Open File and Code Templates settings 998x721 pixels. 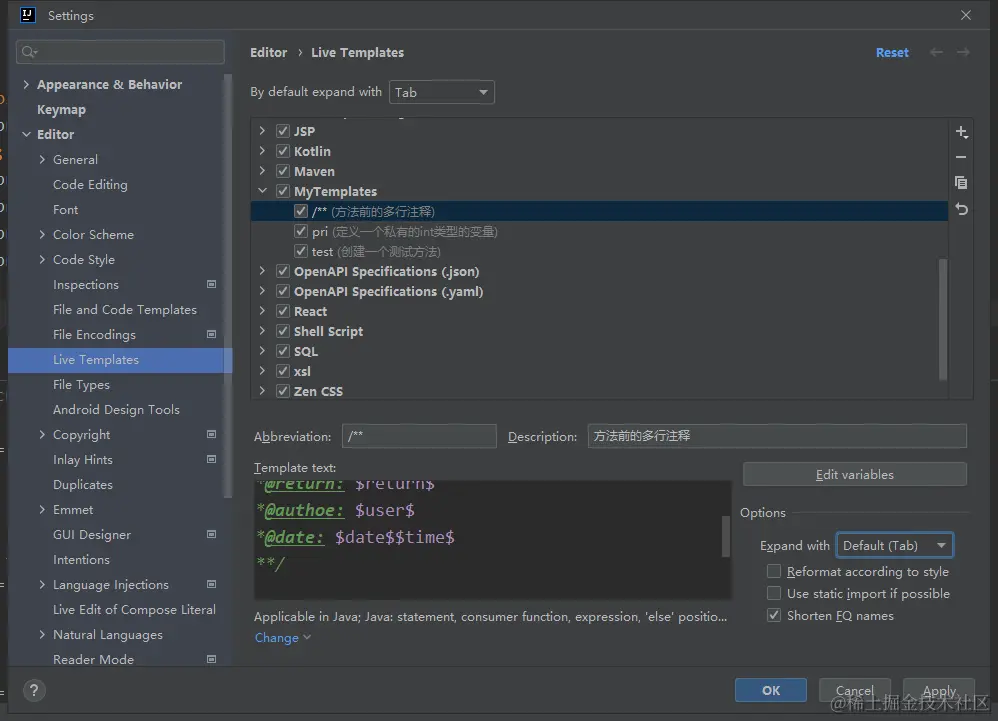pos(125,309)
